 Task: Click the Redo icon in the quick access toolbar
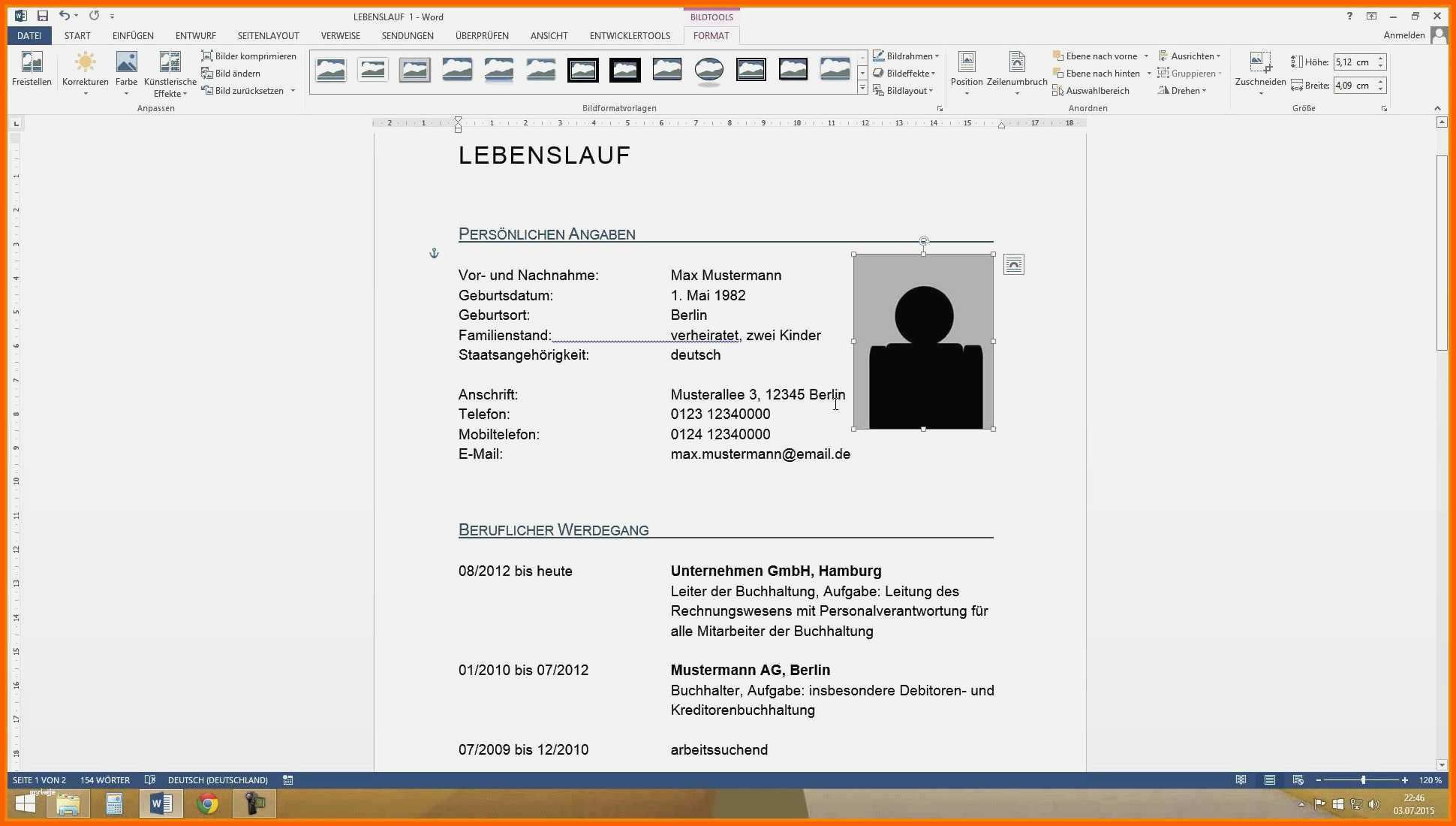tap(94, 16)
